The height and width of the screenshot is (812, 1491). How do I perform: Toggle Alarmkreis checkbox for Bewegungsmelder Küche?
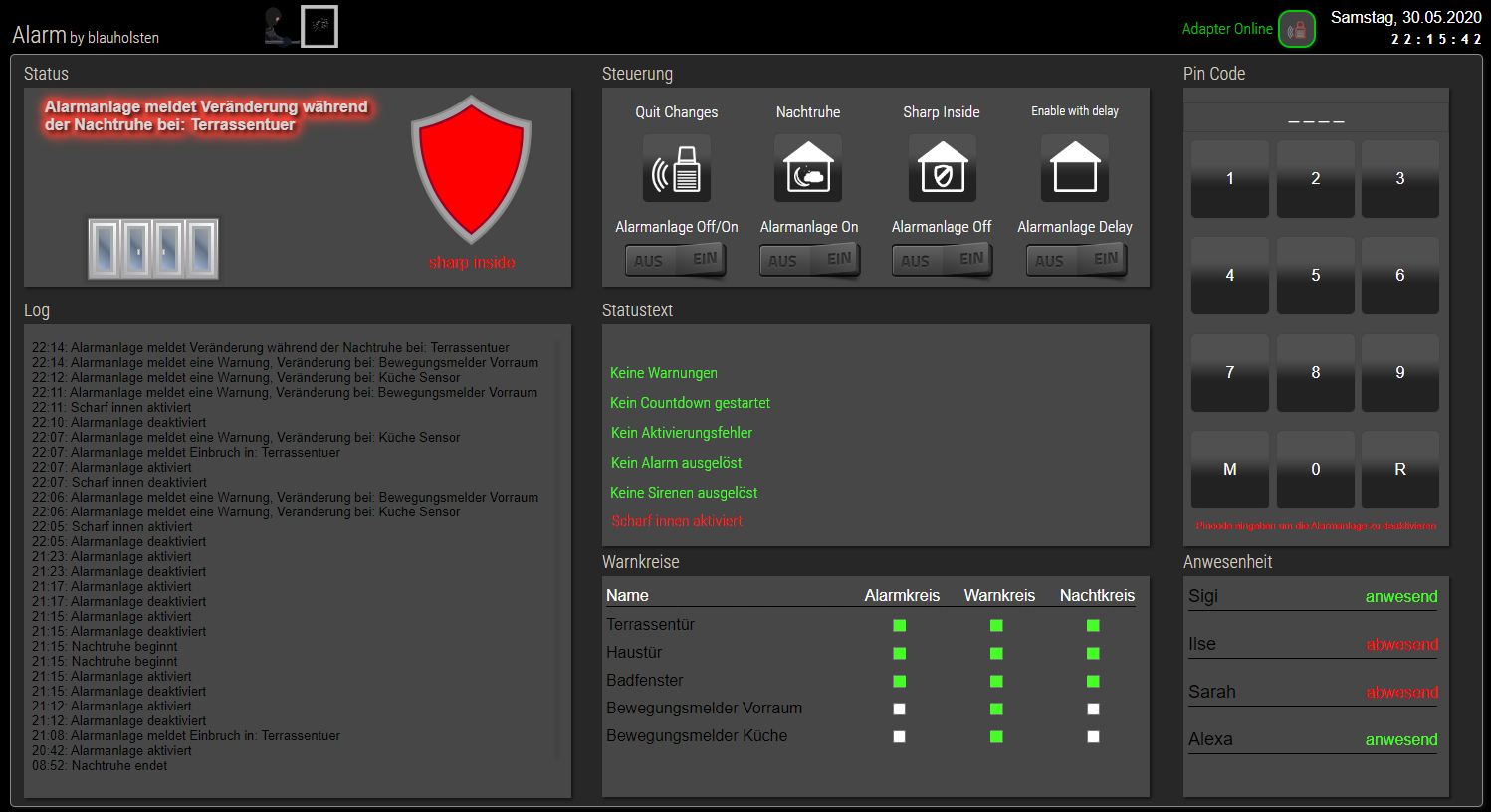click(x=900, y=737)
